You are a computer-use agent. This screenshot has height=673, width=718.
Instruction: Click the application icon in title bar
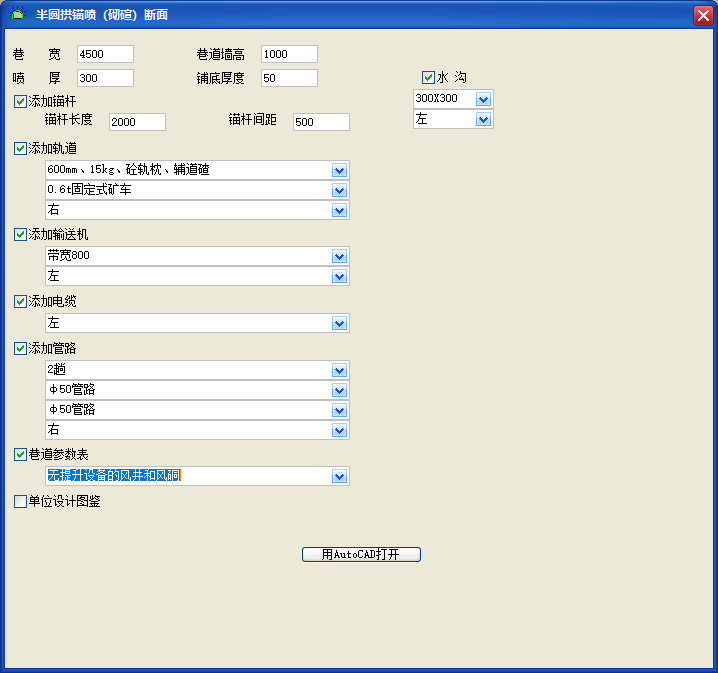pos(17,14)
